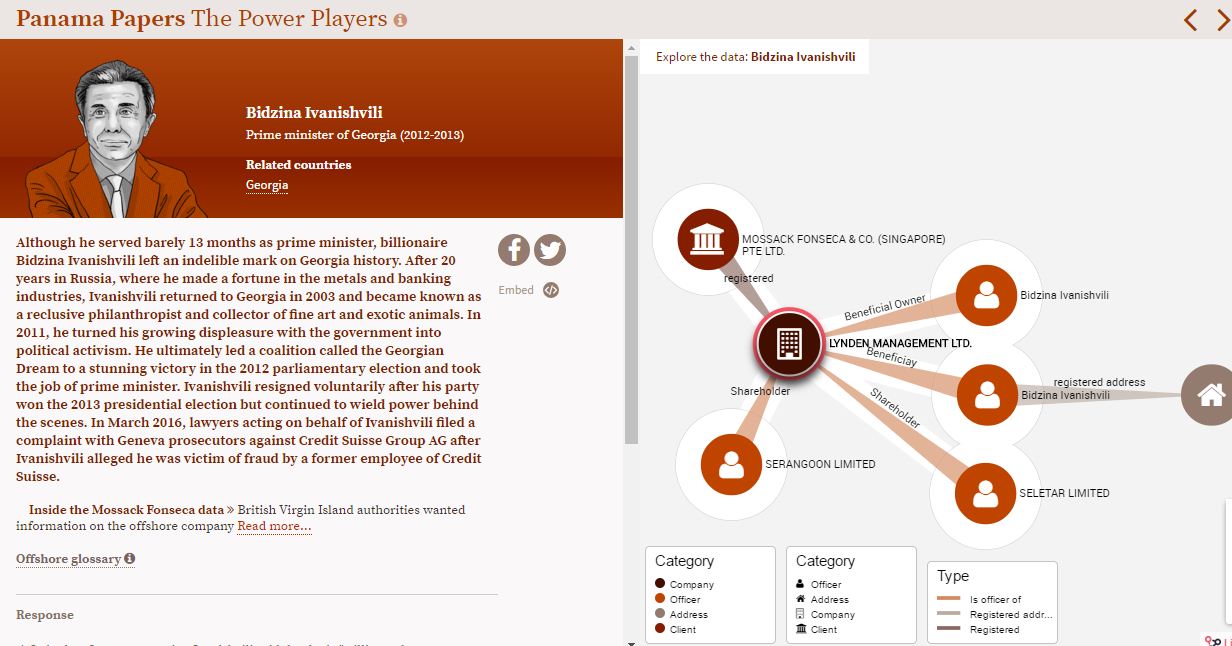Click the article panel vertical scrollbar

coord(631,250)
